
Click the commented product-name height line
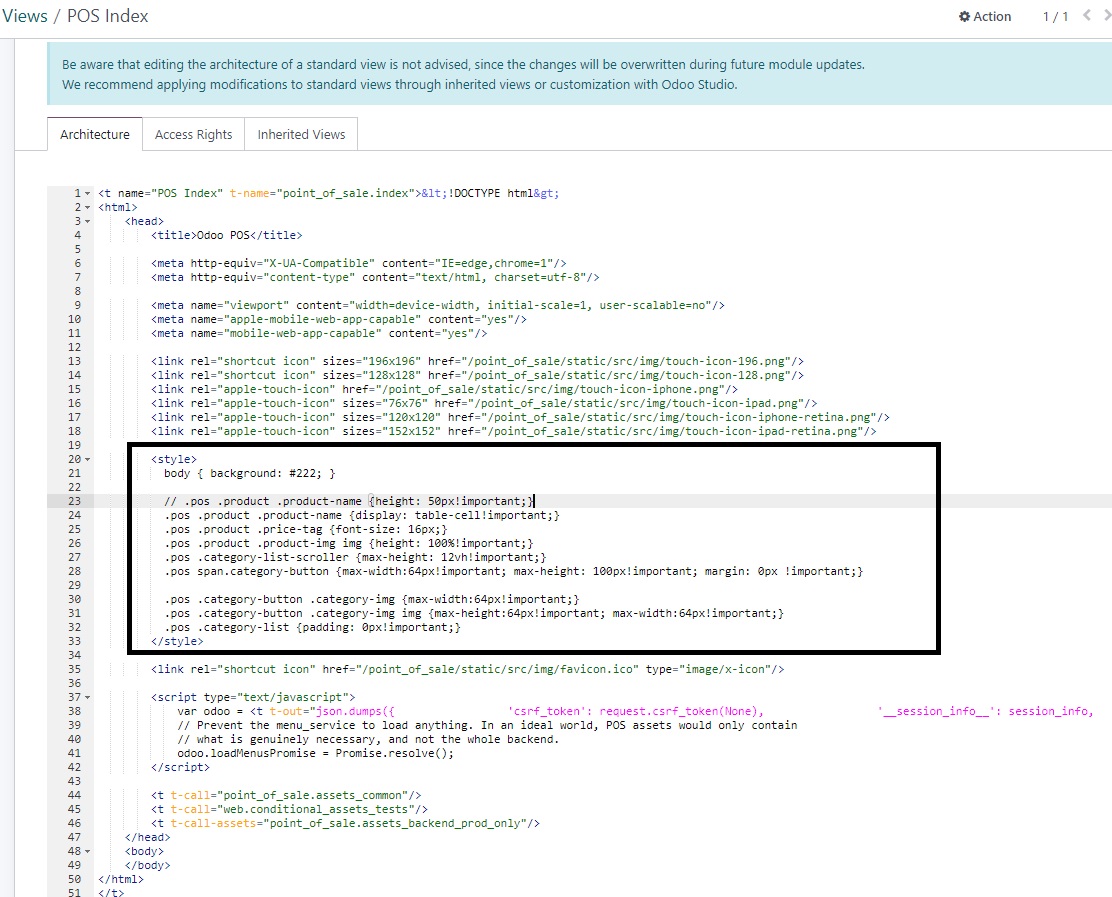[x=349, y=501]
